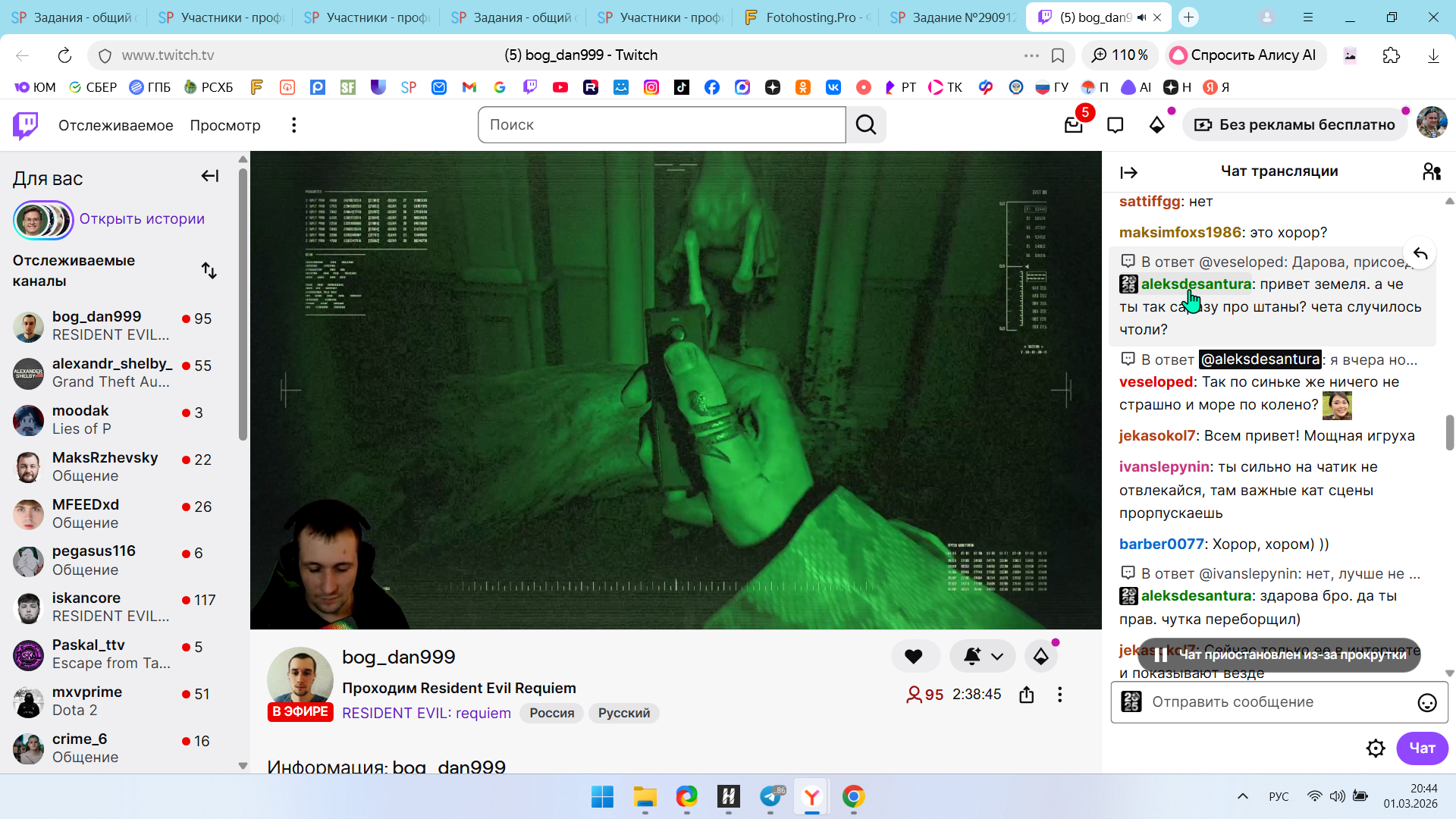Open whispers chat bubble icon
1456x819 pixels.
pos(1115,125)
